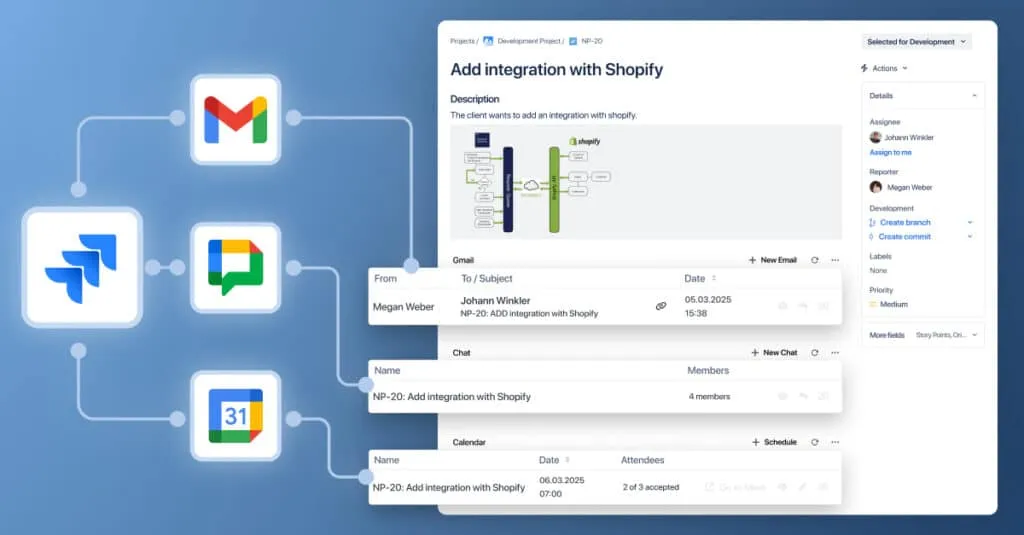Select the Megan Weber sender cell
The height and width of the screenshot is (535, 1024).
403,307
